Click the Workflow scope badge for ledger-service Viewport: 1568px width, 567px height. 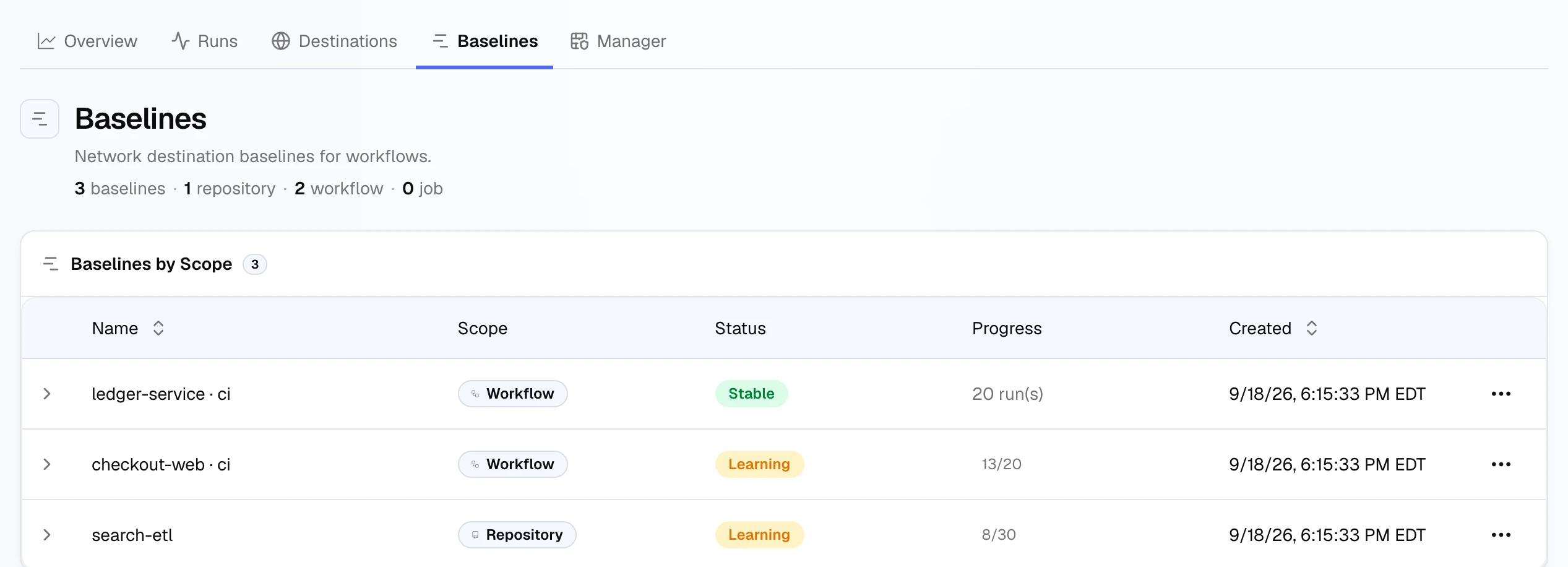coord(513,394)
